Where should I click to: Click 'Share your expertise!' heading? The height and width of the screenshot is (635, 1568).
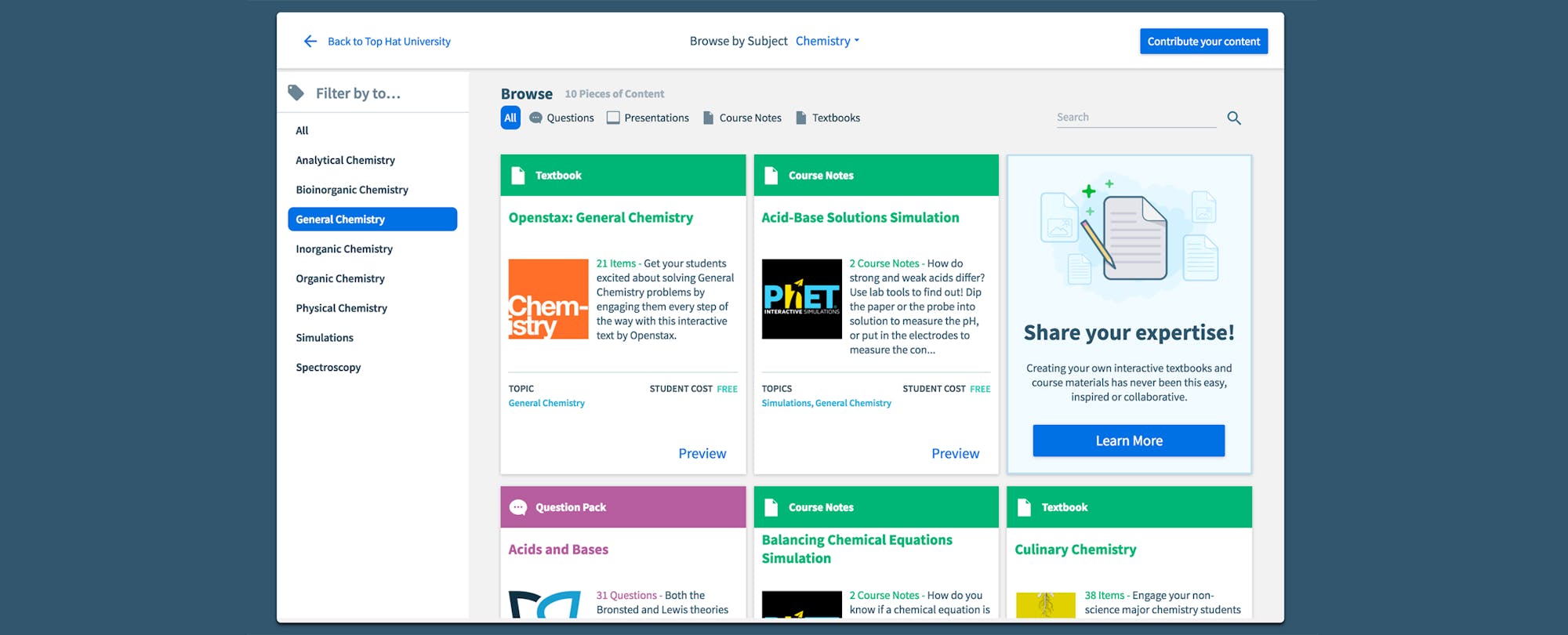point(1128,333)
